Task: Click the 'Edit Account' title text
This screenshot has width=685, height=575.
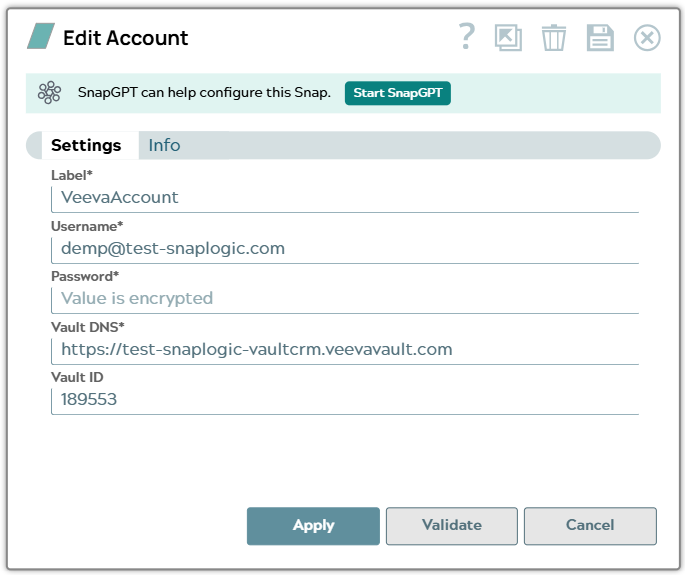Action: [x=126, y=38]
